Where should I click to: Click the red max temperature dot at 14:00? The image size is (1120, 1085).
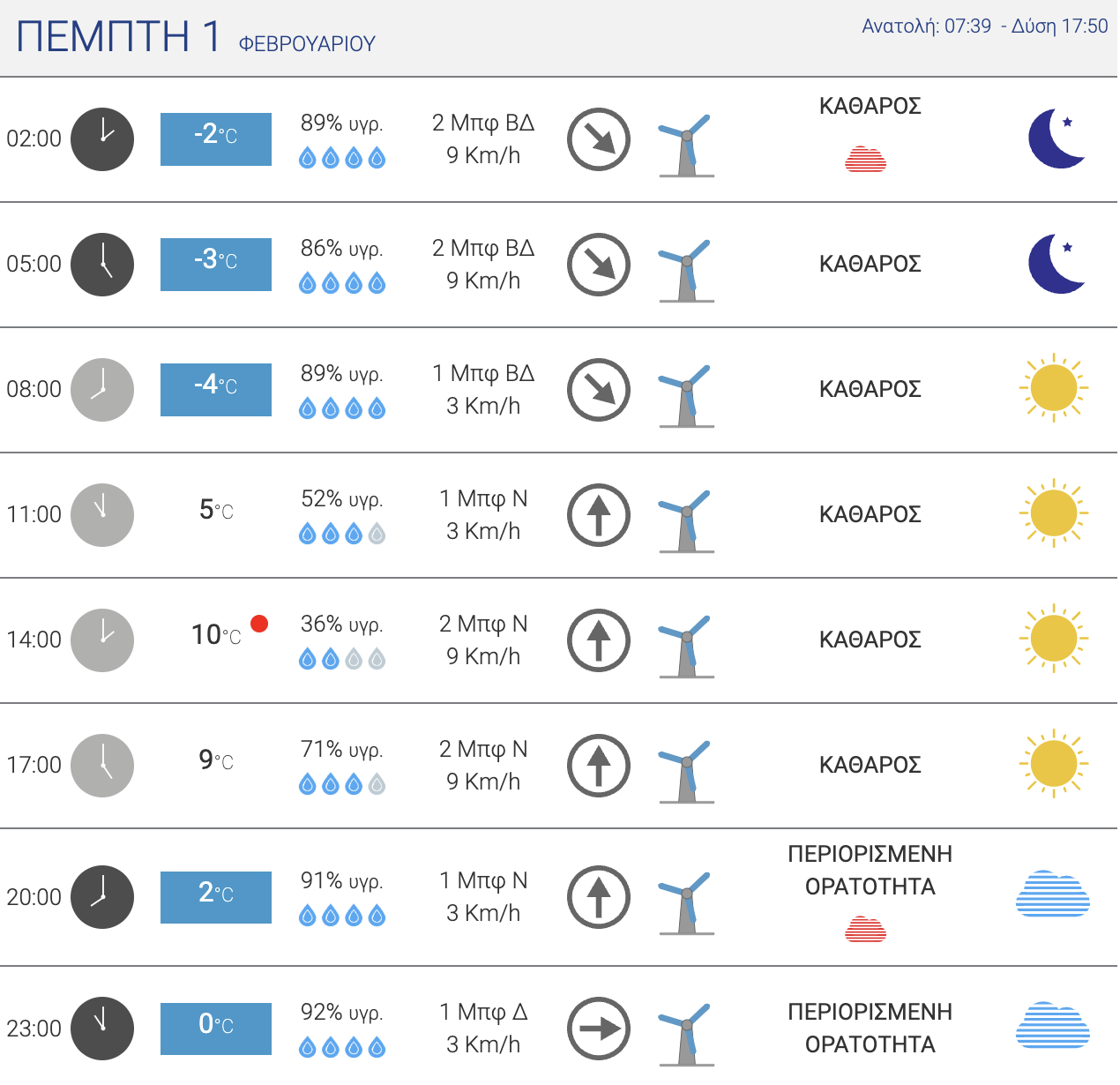pyautogui.click(x=259, y=624)
